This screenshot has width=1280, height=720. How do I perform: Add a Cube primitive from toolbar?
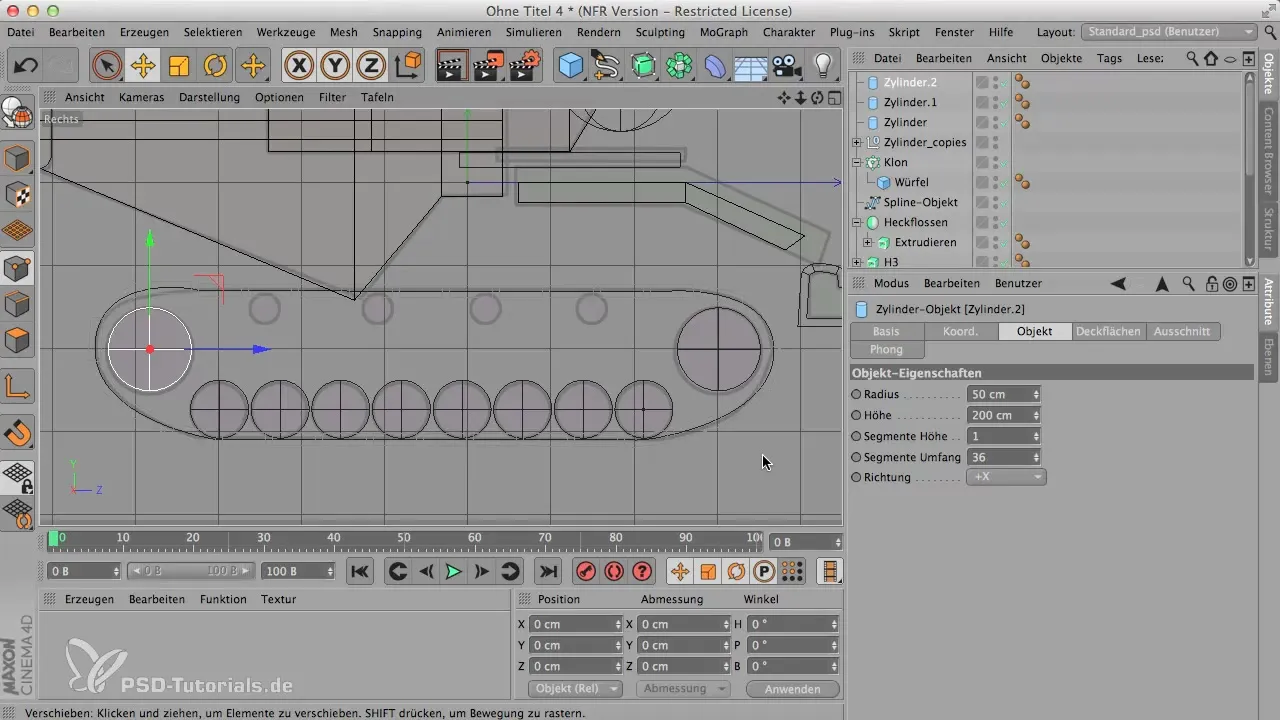(x=570, y=66)
